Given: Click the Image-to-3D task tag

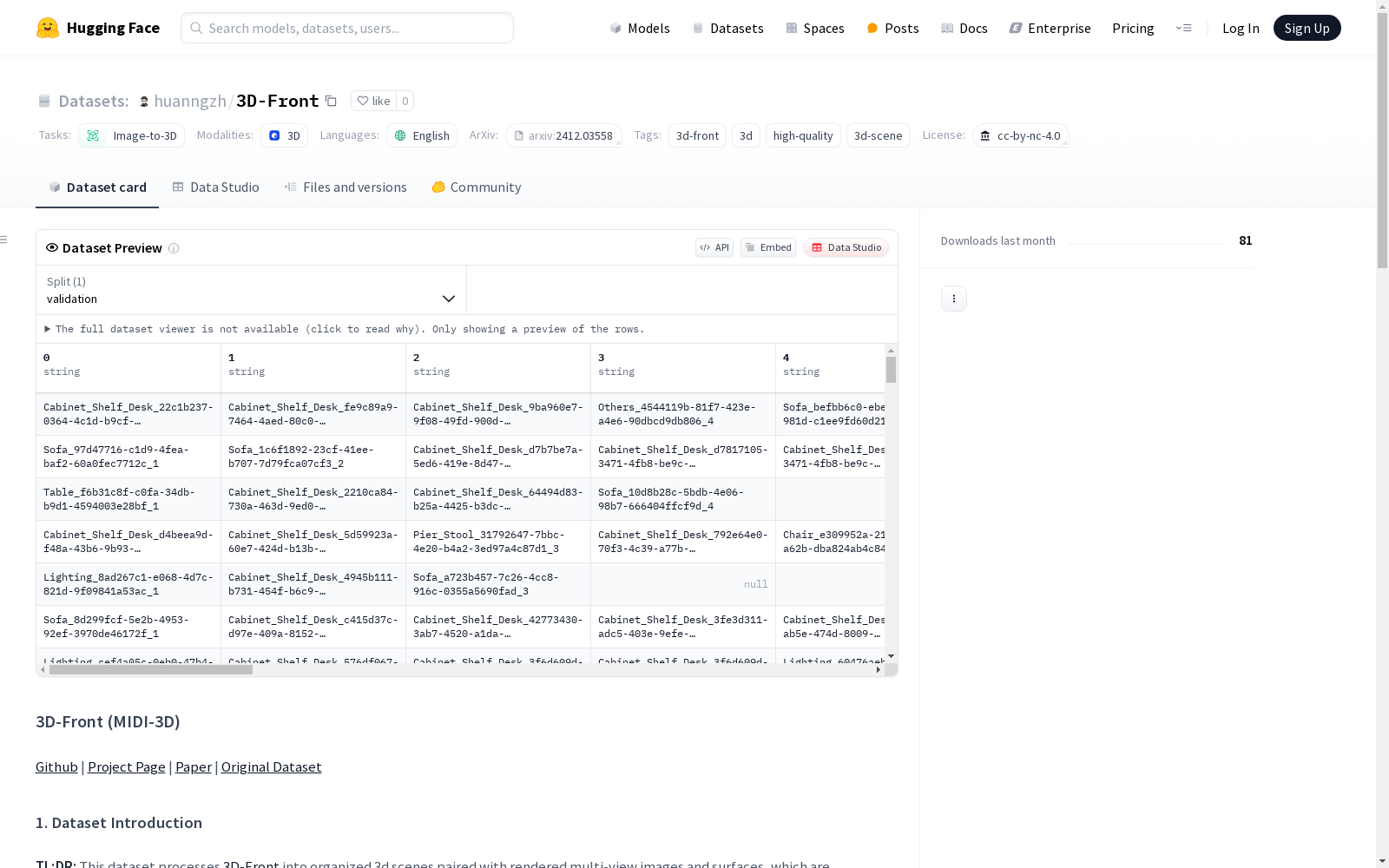Looking at the screenshot, I should pyautogui.click(x=131, y=135).
